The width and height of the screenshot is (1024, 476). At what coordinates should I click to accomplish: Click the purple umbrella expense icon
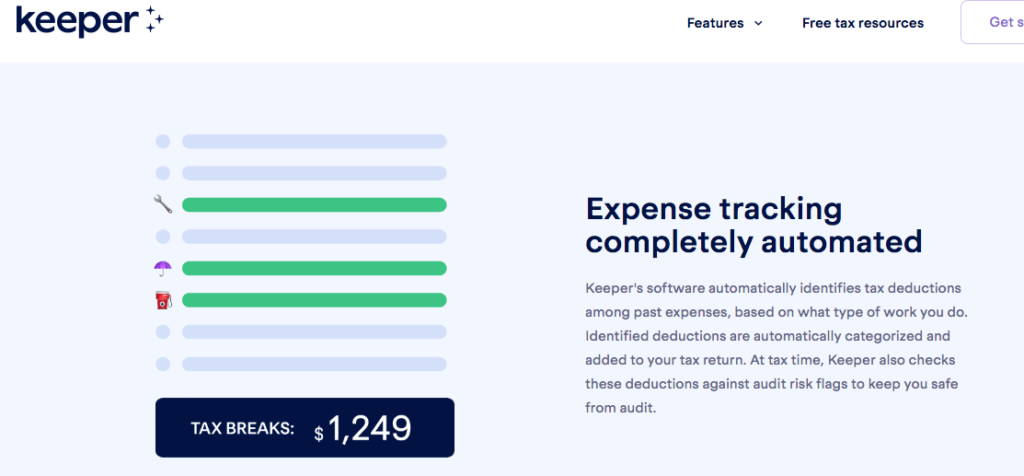163,268
